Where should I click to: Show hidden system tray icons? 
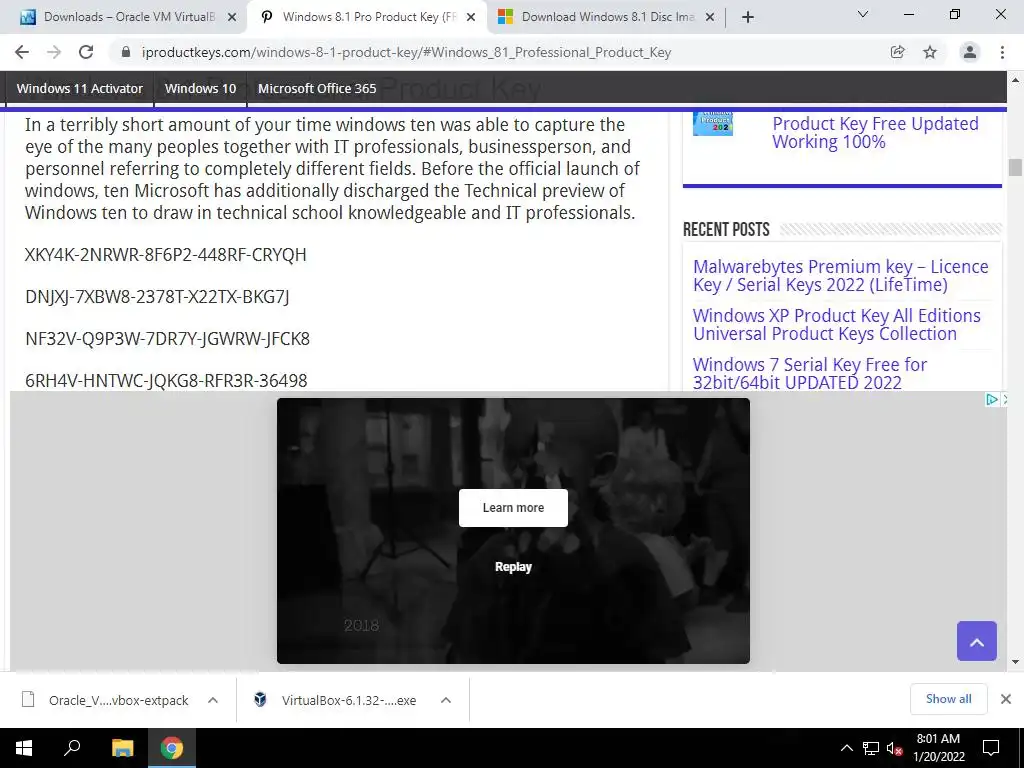click(846, 748)
